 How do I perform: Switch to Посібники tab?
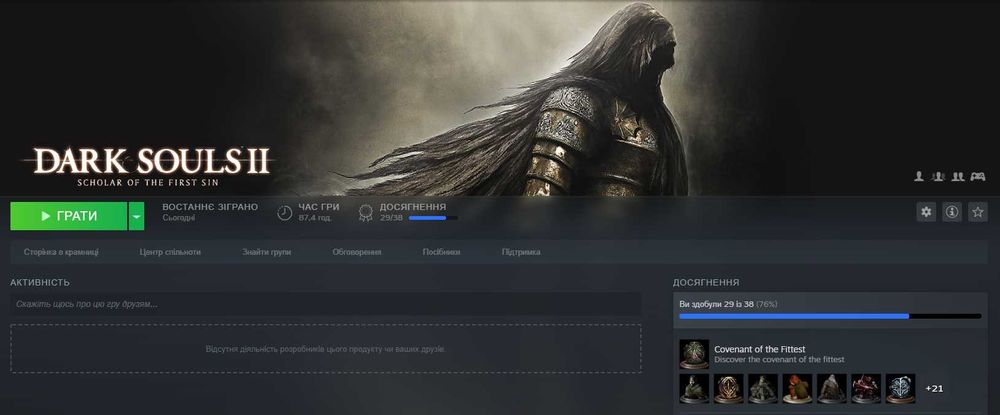441,252
